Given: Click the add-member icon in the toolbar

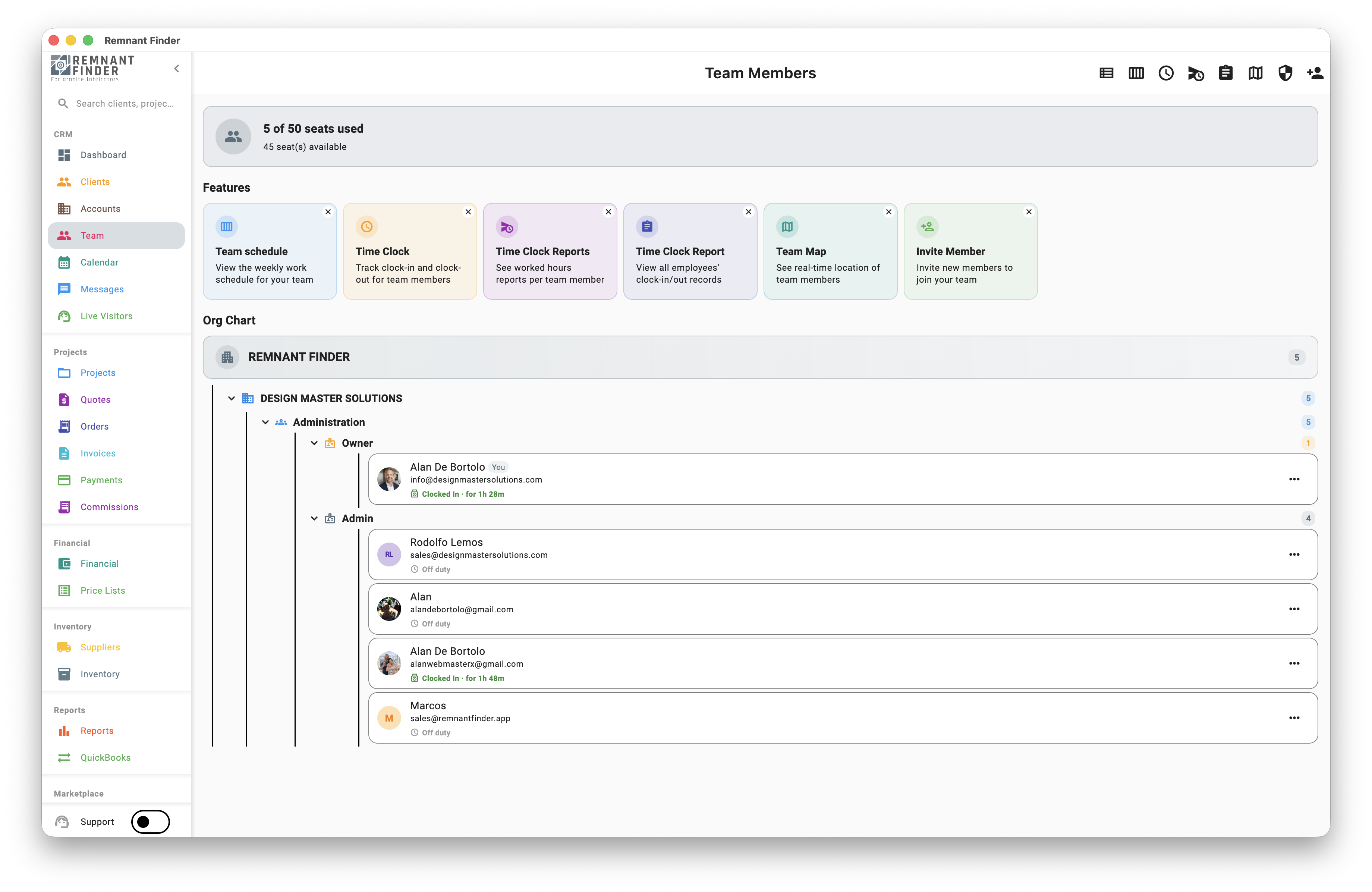Looking at the screenshot, I should [x=1315, y=73].
